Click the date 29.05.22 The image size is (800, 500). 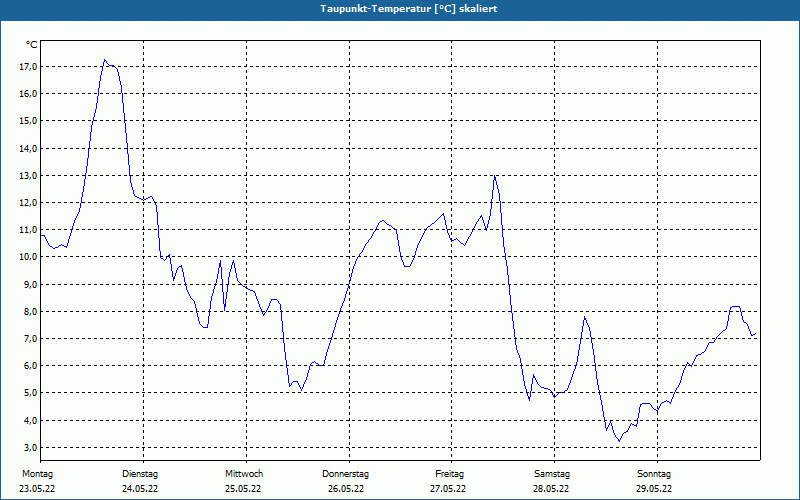[654, 489]
